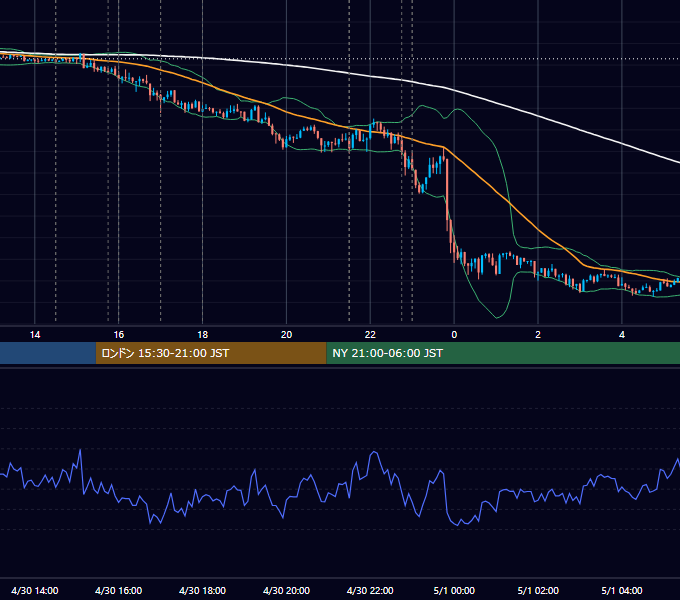Screen dimensions: 680x600
Task: Click the 14 hour label on price chart axis
Action: (35, 335)
